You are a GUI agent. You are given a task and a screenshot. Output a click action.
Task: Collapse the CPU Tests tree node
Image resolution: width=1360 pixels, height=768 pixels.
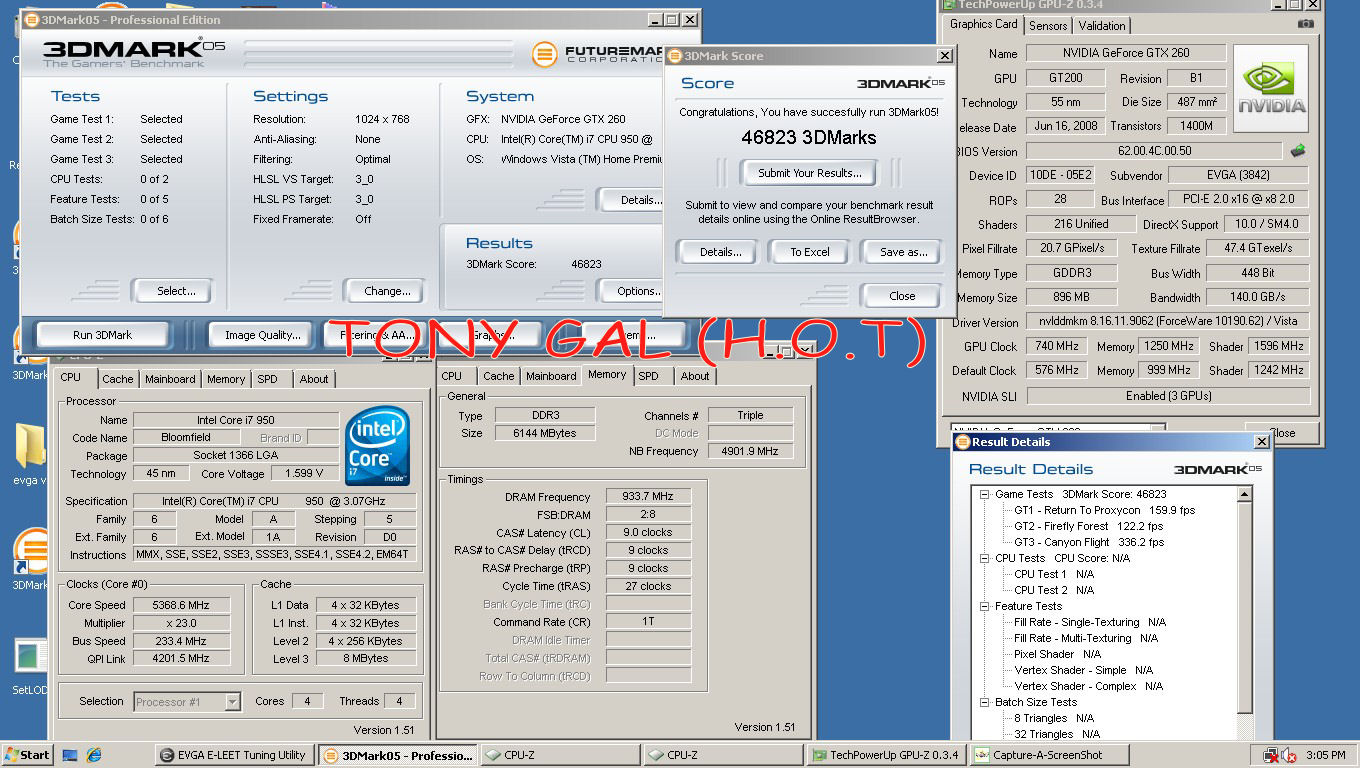(x=984, y=558)
